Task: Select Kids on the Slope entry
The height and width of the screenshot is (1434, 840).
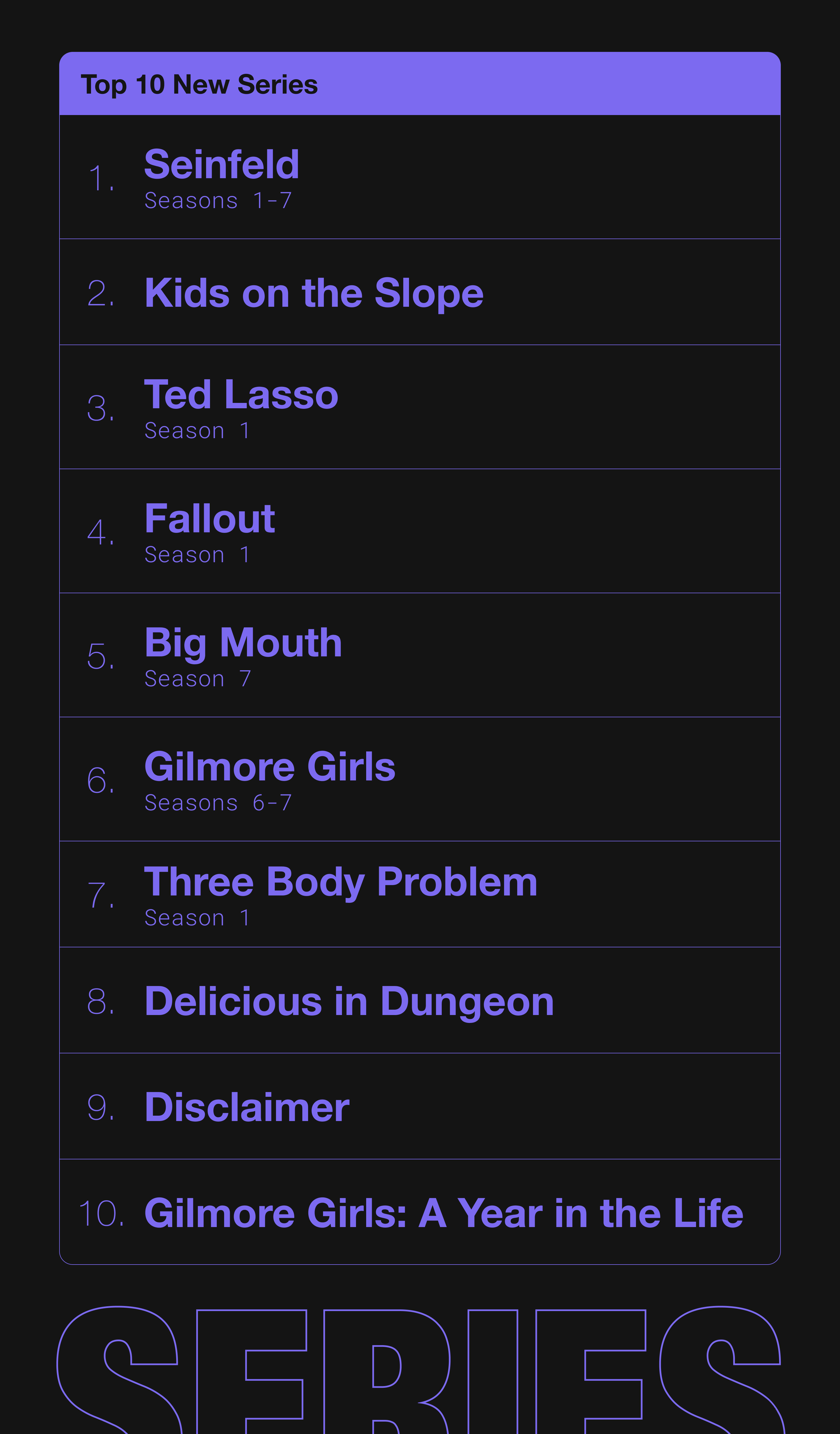Action: click(314, 294)
